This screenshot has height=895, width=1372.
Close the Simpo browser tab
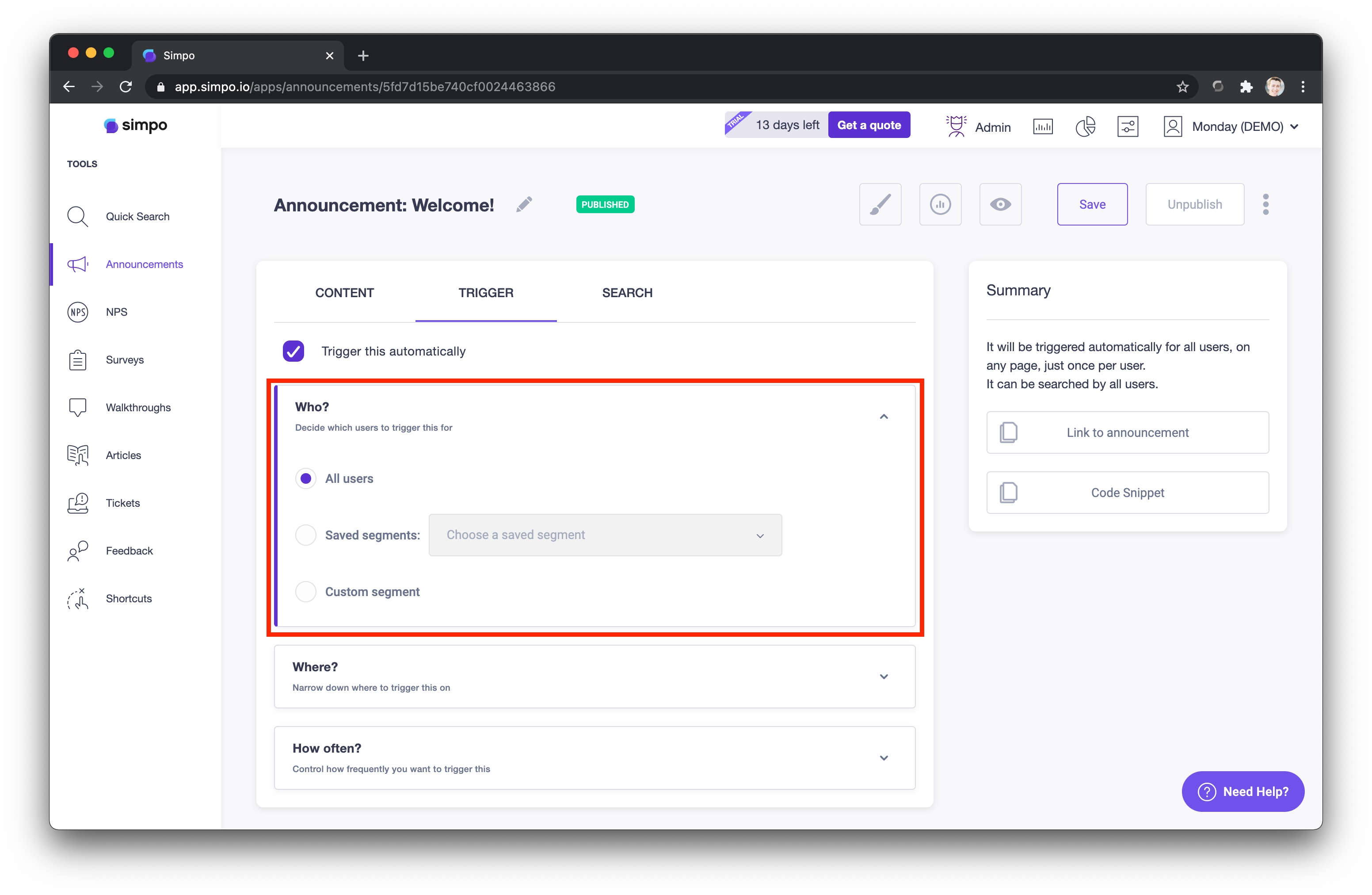329,56
